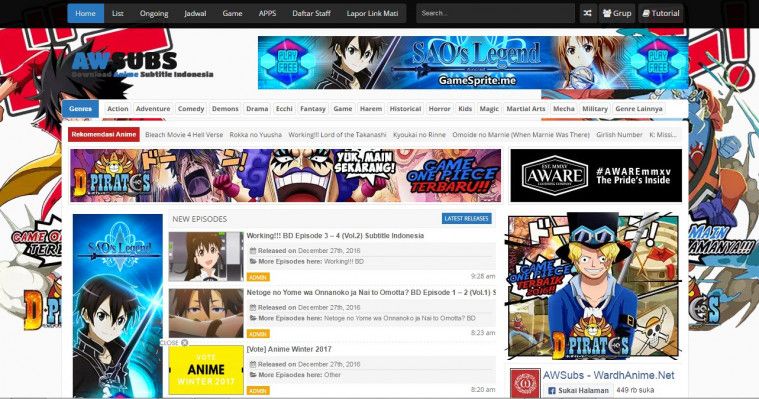The image size is (759, 399).
Task: Click the D-Pirates One Piece wide banner
Action: point(286,175)
